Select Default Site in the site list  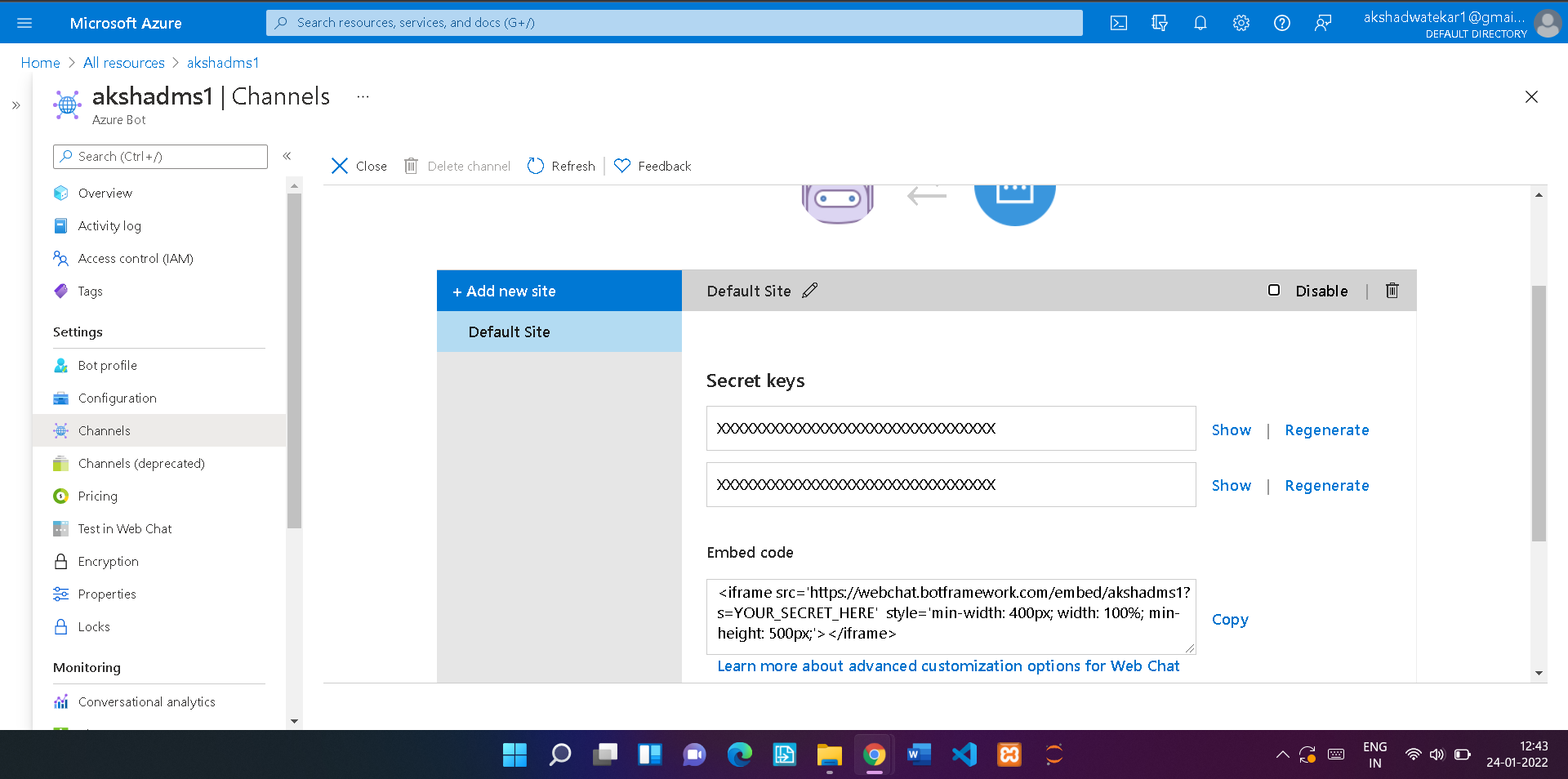coord(559,332)
